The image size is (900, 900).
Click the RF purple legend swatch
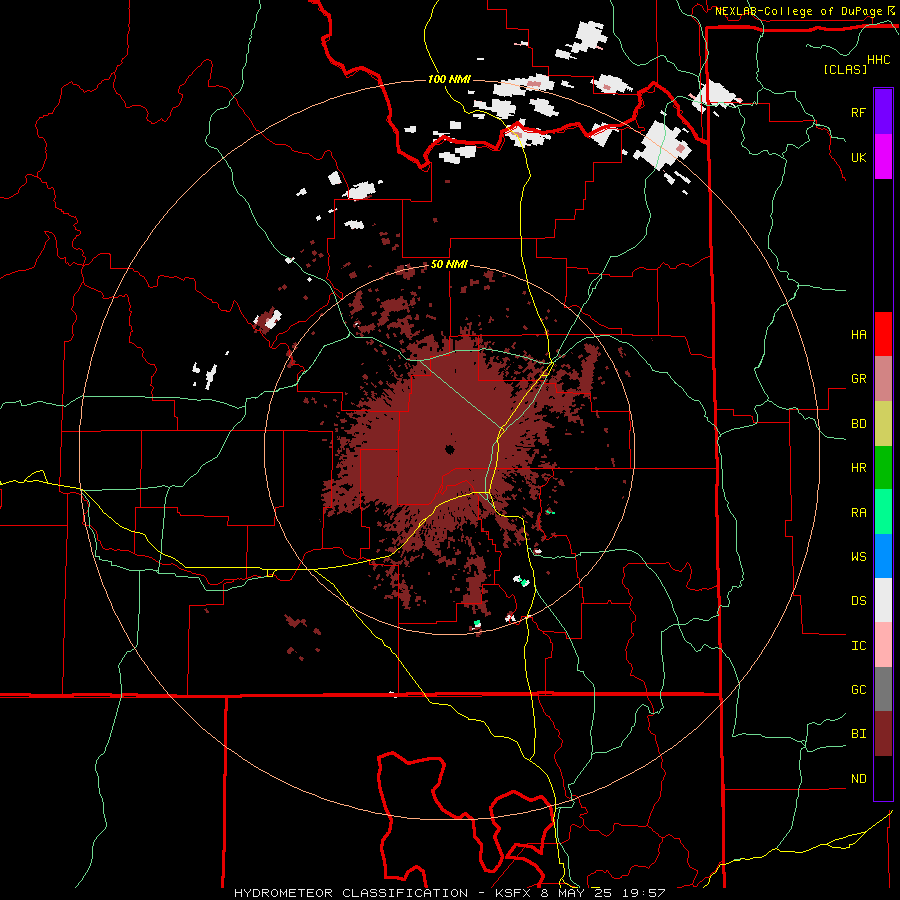(x=883, y=112)
